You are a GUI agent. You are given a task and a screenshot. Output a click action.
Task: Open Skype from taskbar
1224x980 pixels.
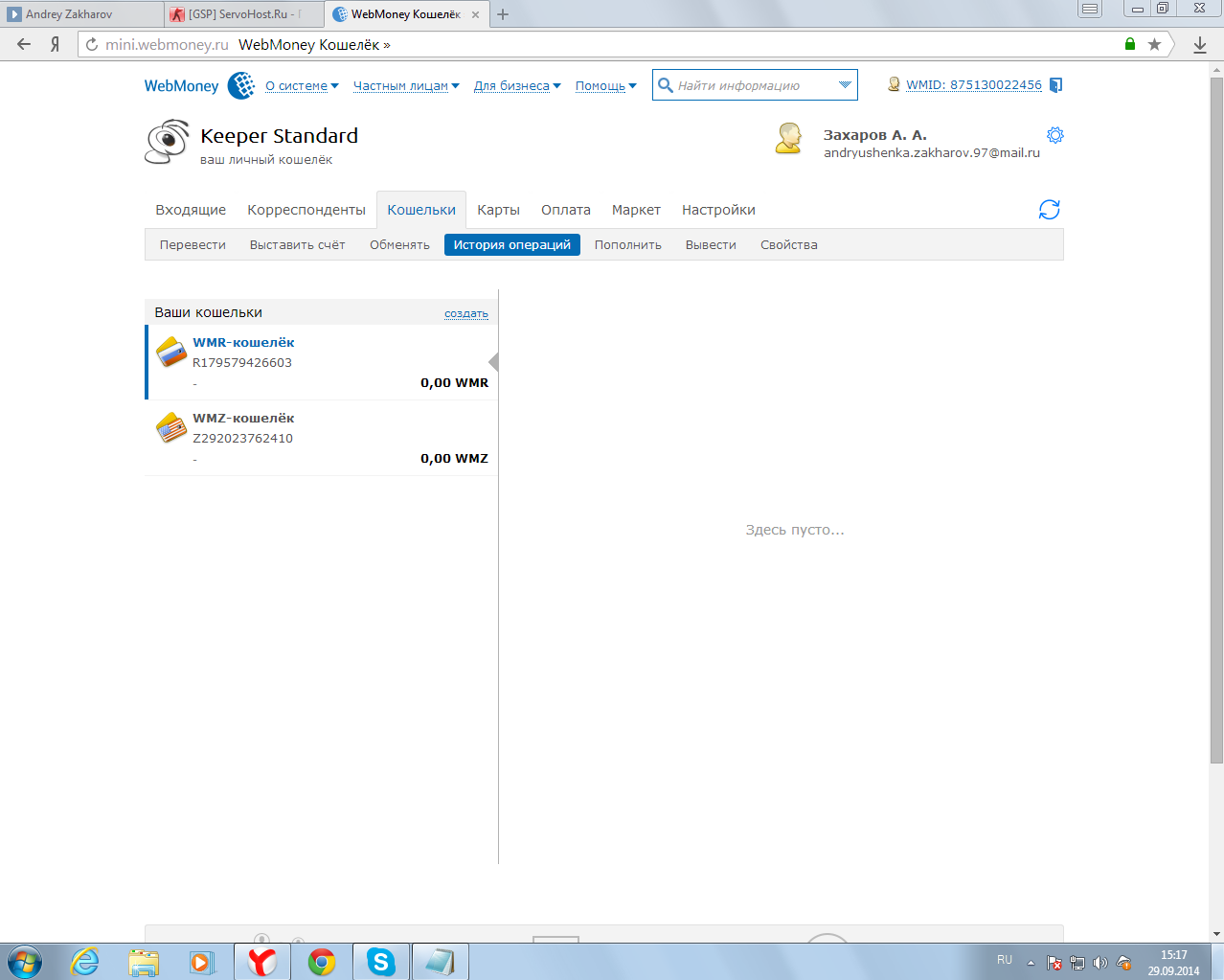(381, 962)
